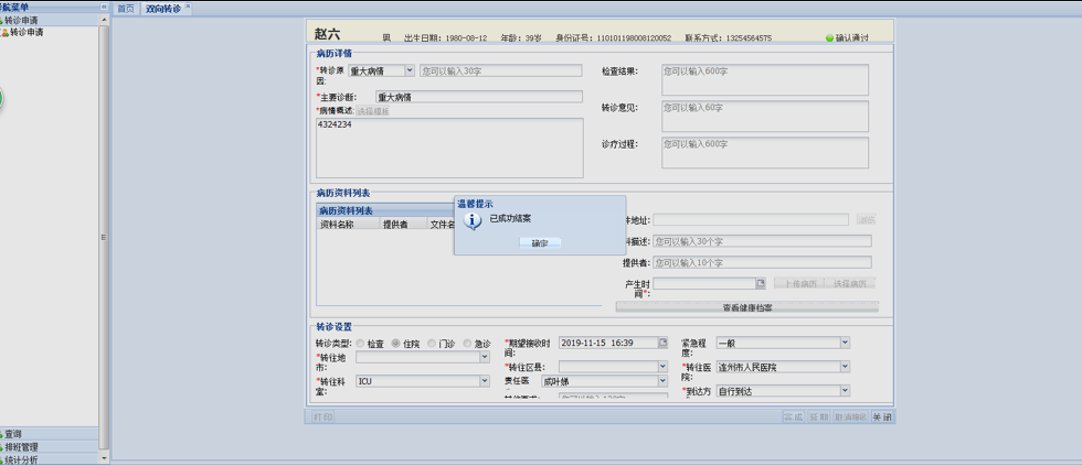Open calendar icon beside 产生时间 field
The image size is (1082, 465).
click(x=760, y=284)
